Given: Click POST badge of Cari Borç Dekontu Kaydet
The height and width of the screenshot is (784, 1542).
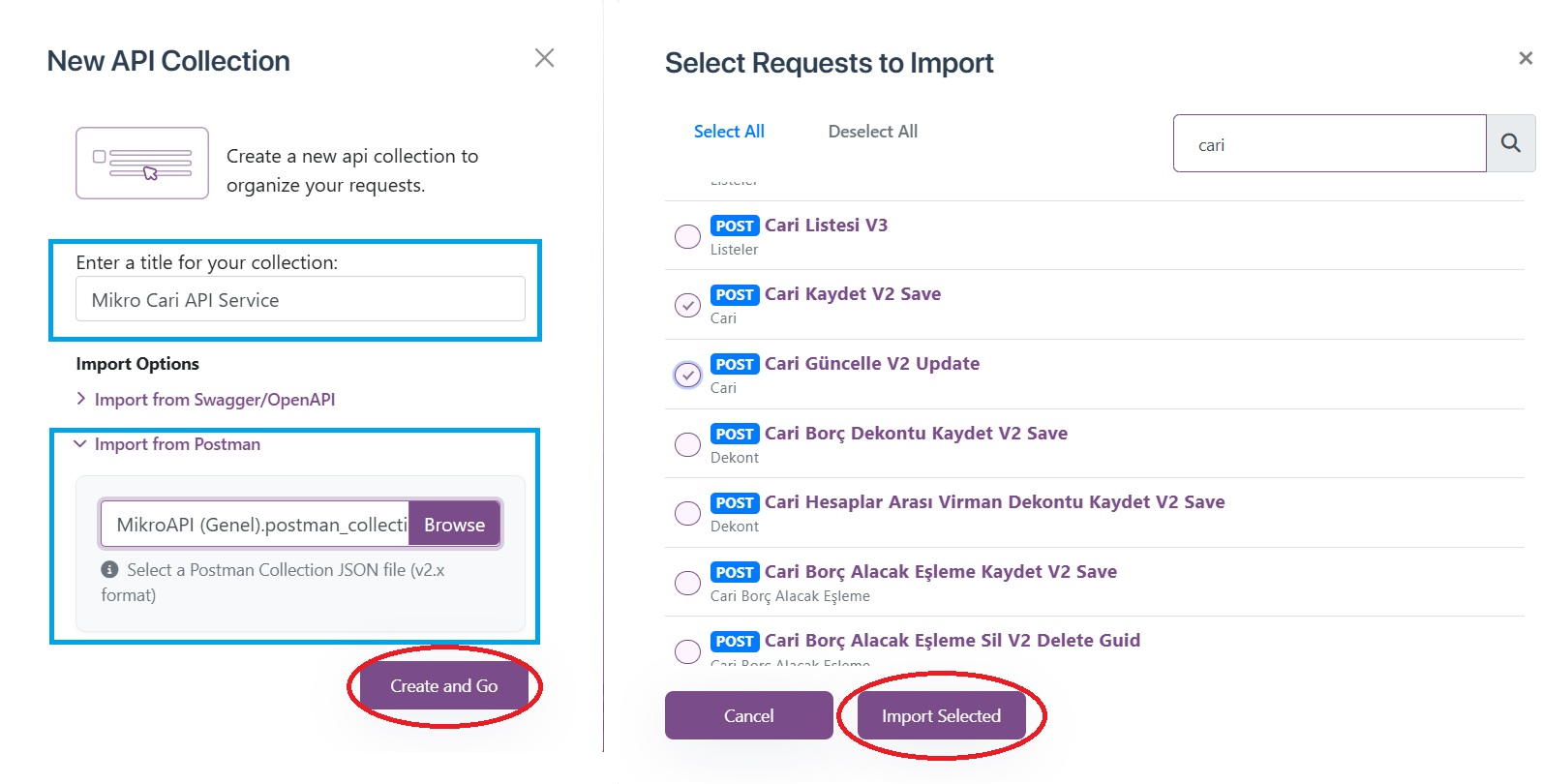Looking at the screenshot, I should [735, 434].
